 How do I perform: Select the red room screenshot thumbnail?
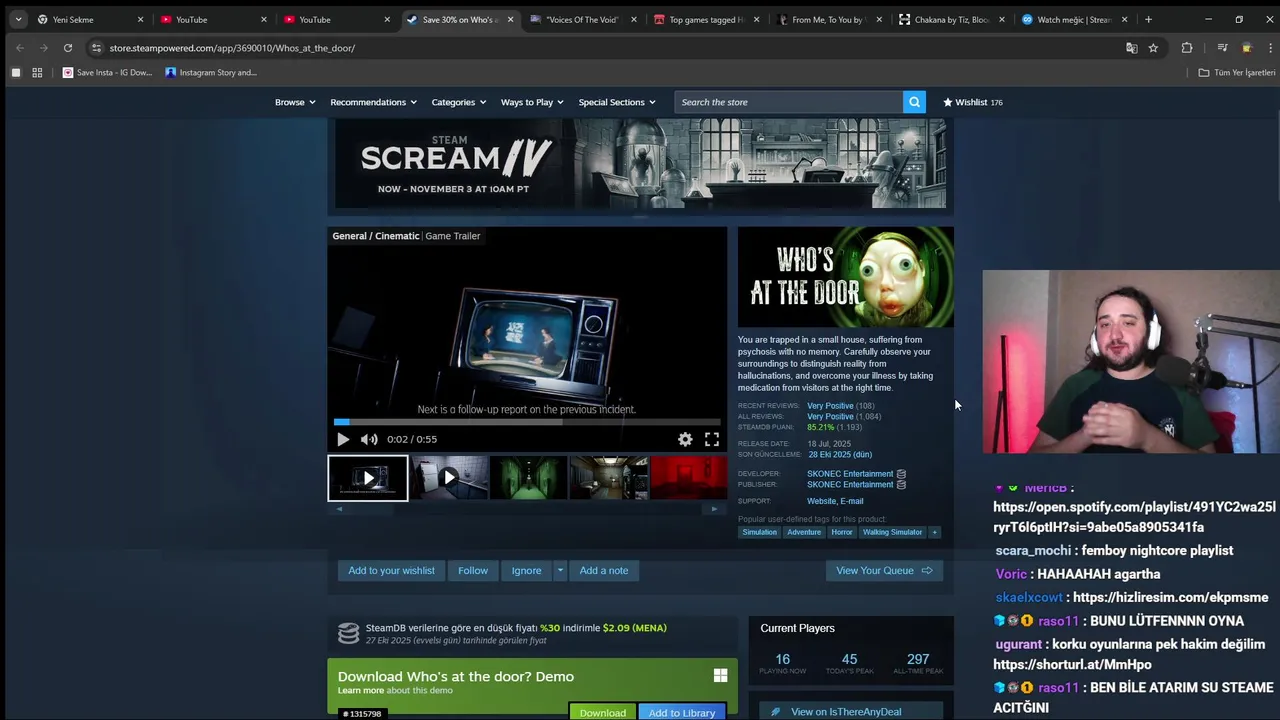coord(689,478)
